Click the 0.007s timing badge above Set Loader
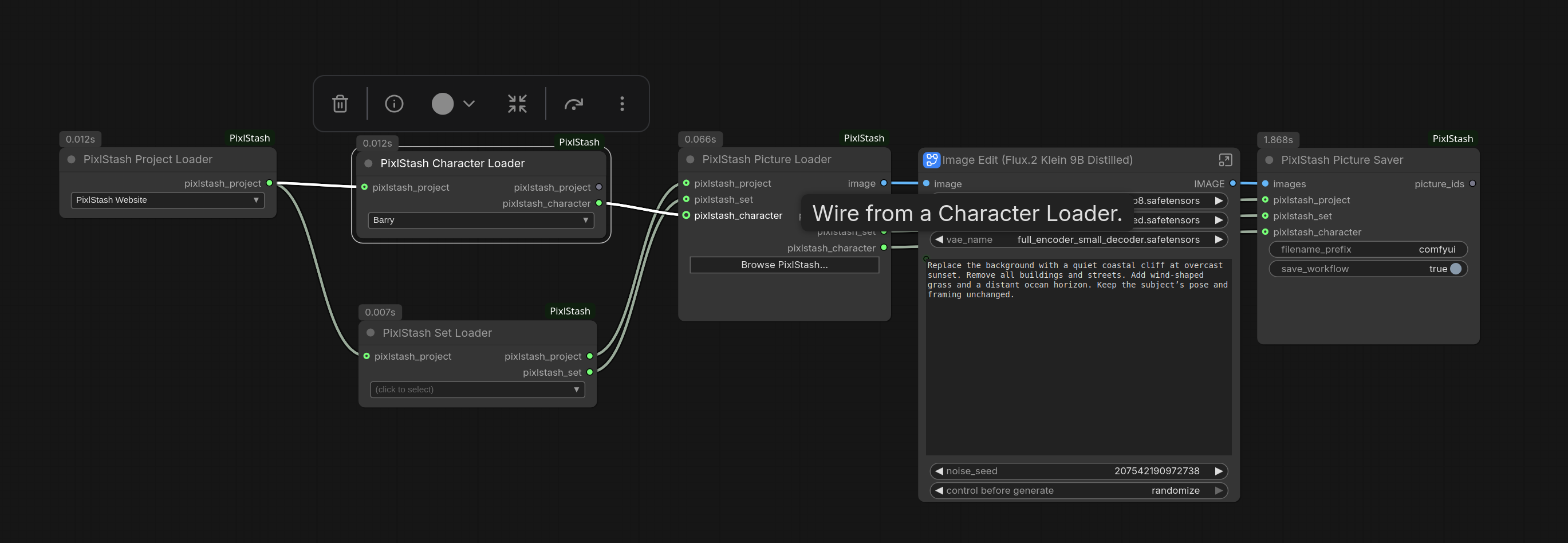The image size is (1568, 543). [x=380, y=312]
